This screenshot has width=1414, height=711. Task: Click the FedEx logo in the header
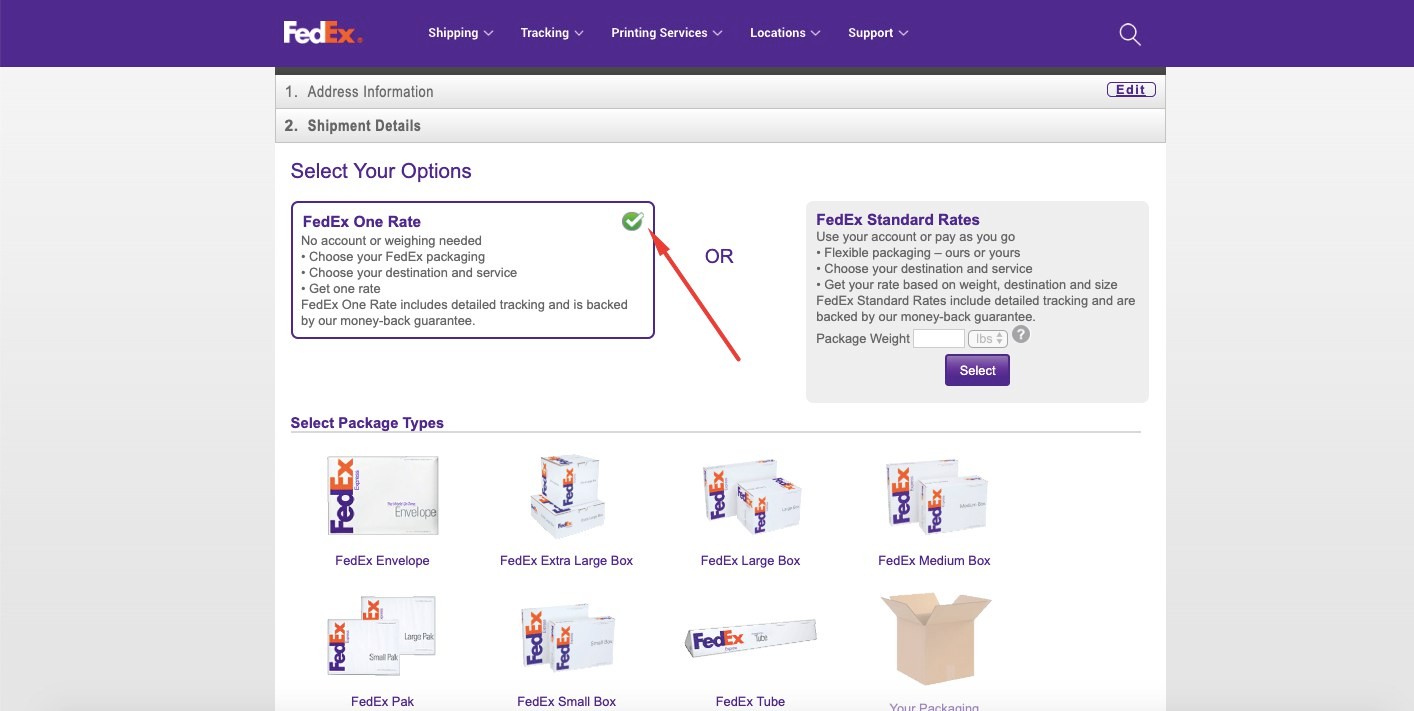(321, 32)
